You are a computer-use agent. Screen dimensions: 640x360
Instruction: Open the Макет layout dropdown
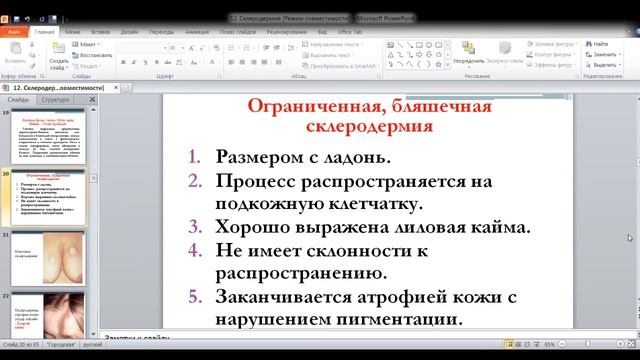click(x=86, y=44)
